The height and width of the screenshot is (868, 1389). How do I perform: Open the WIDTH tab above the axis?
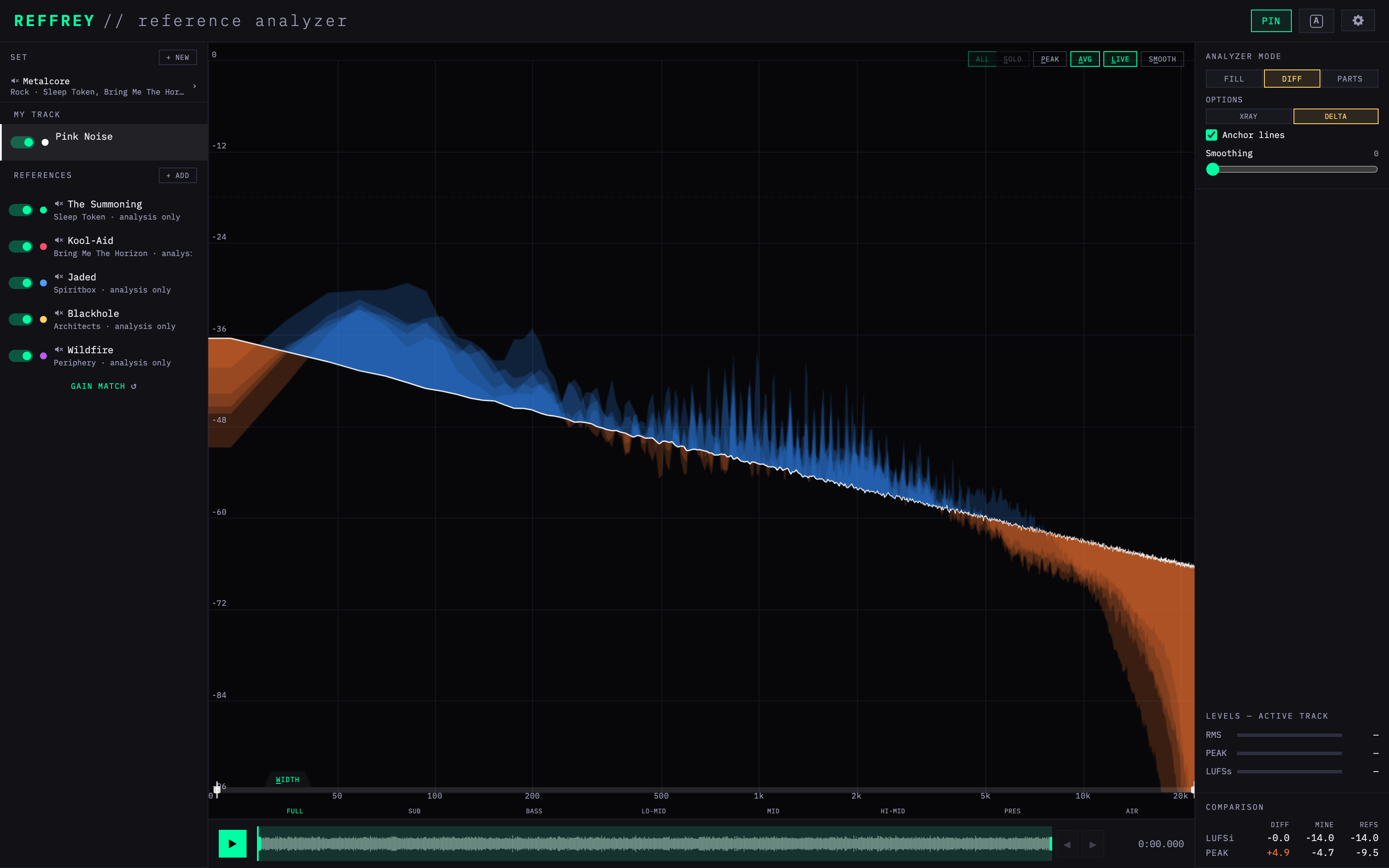tap(287, 779)
